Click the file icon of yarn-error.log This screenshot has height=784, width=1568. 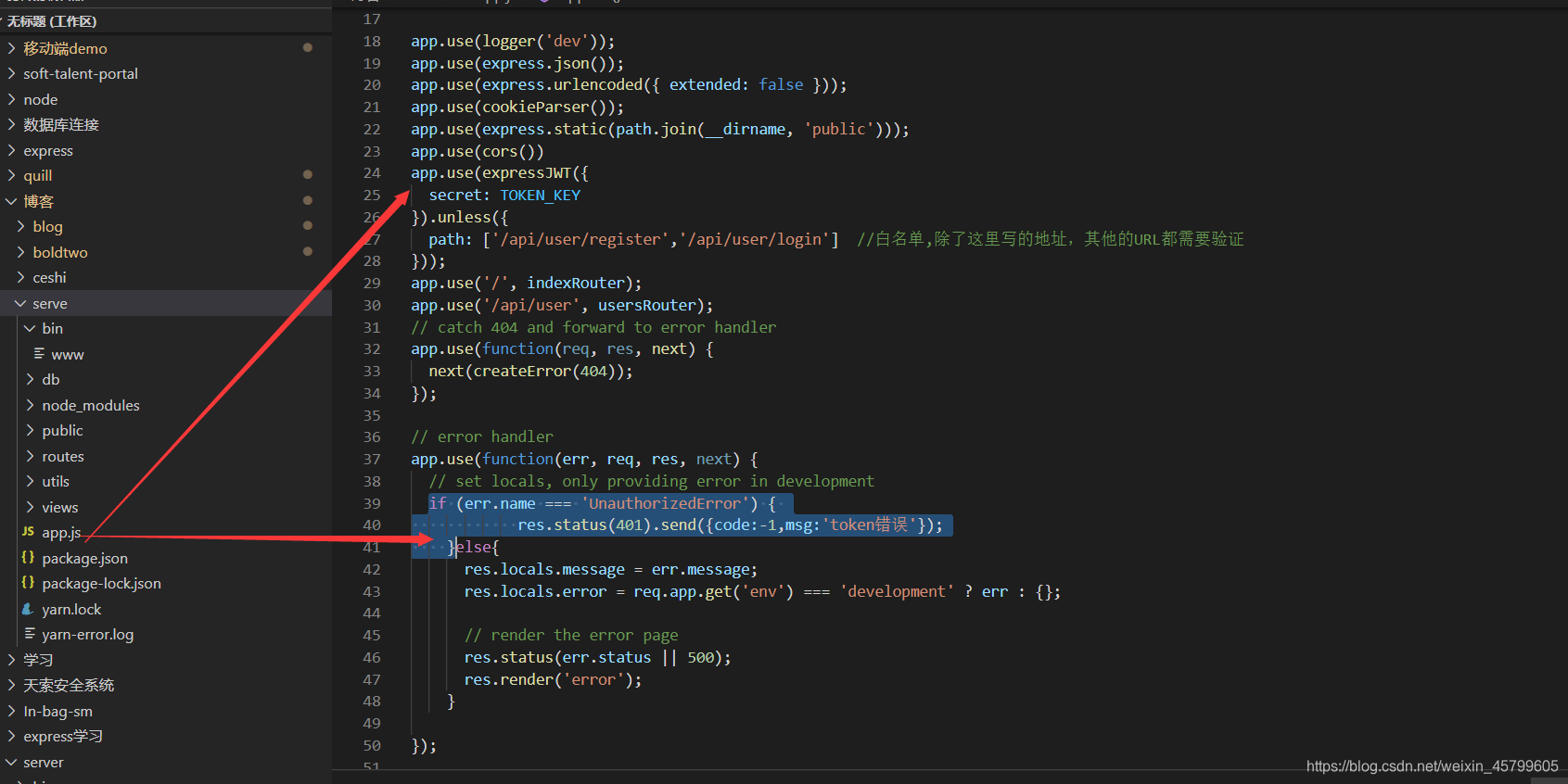30,634
